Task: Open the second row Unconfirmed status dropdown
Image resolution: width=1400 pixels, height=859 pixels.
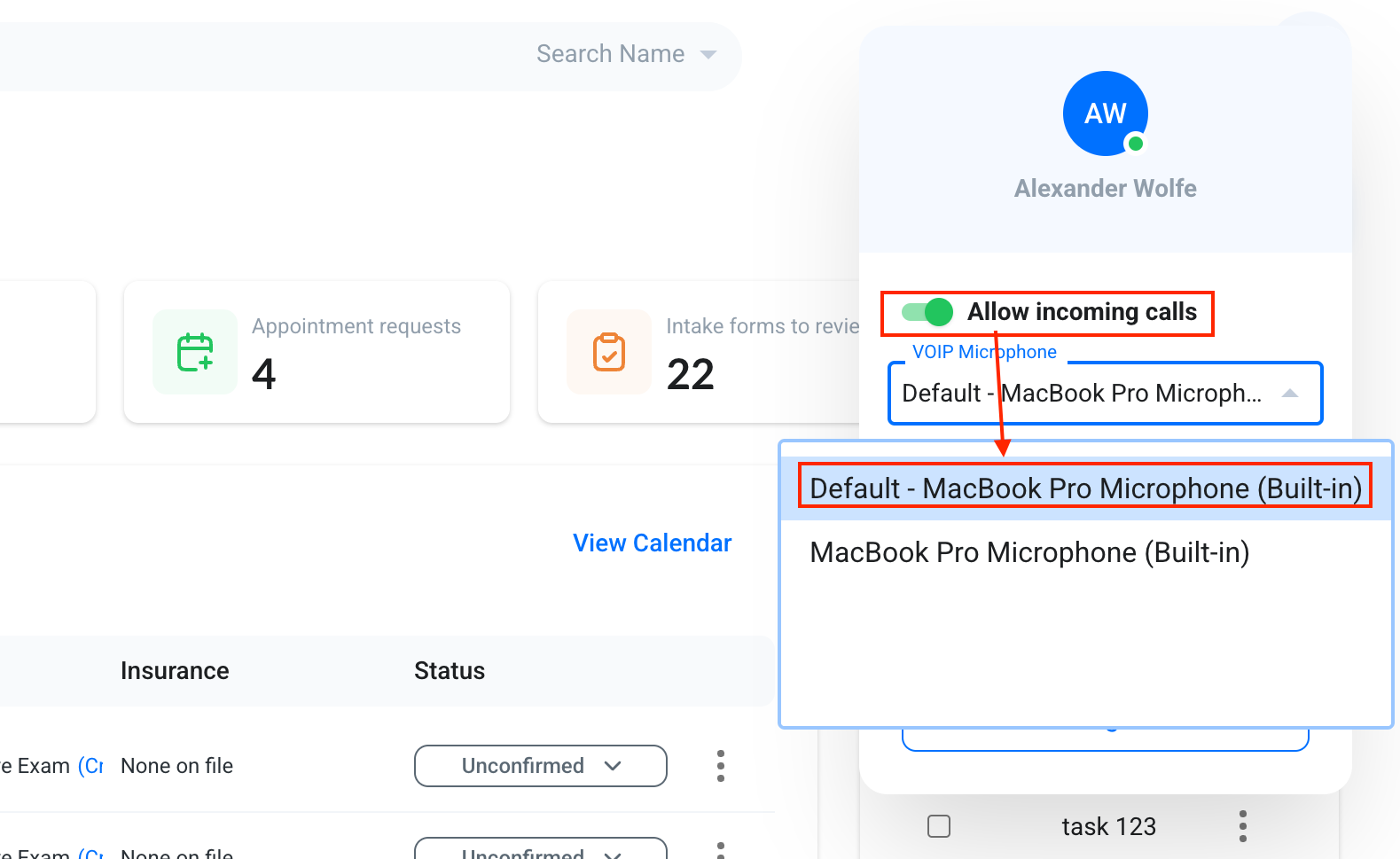Action: click(541, 848)
